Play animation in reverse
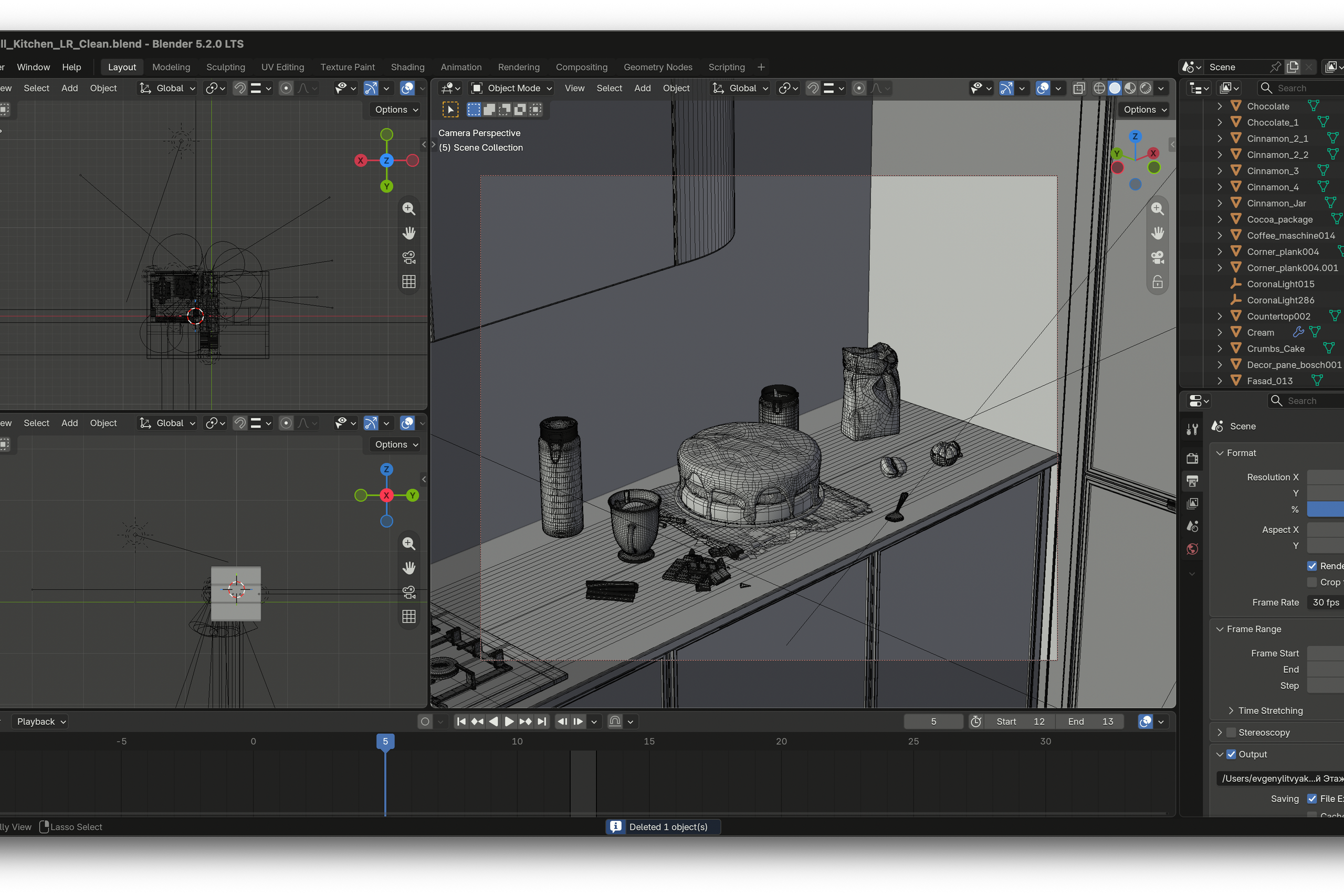This screenshot has width=1344, height=896. [x=493, y=721]
